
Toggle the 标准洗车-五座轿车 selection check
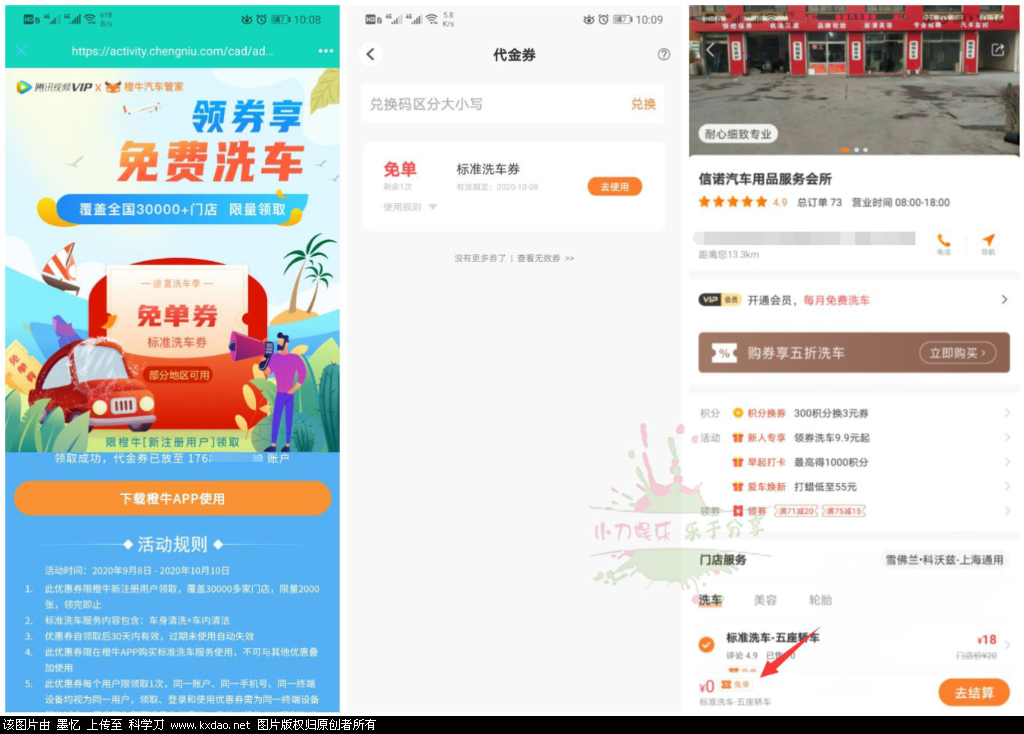(706, 645)
